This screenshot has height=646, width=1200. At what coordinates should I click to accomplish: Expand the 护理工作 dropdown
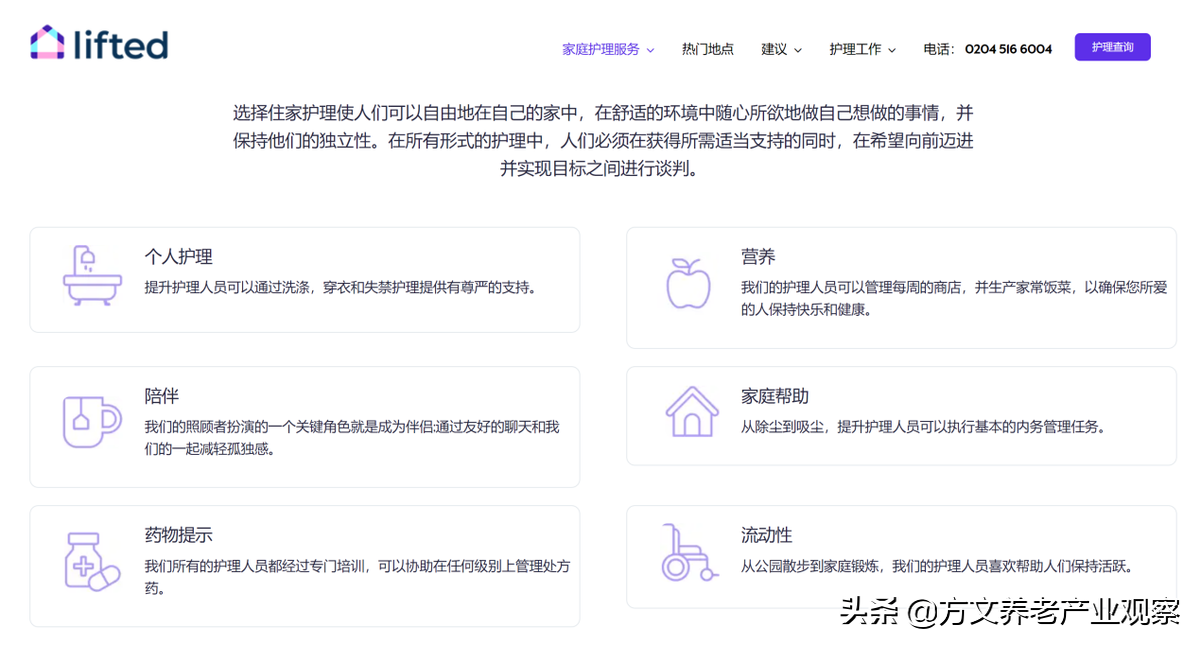855,48
